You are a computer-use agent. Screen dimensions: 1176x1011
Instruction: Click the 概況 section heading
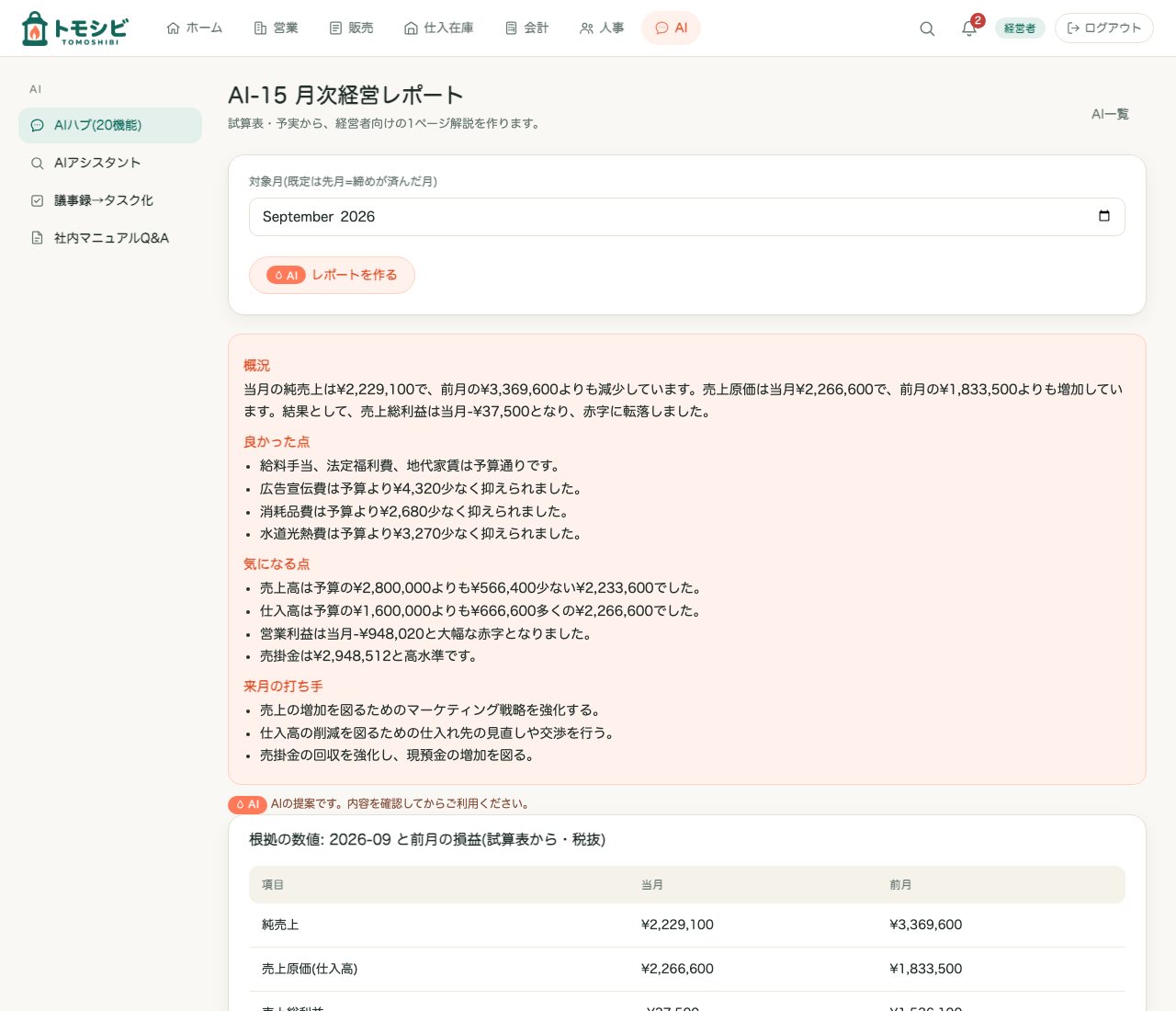coord(256,366)
